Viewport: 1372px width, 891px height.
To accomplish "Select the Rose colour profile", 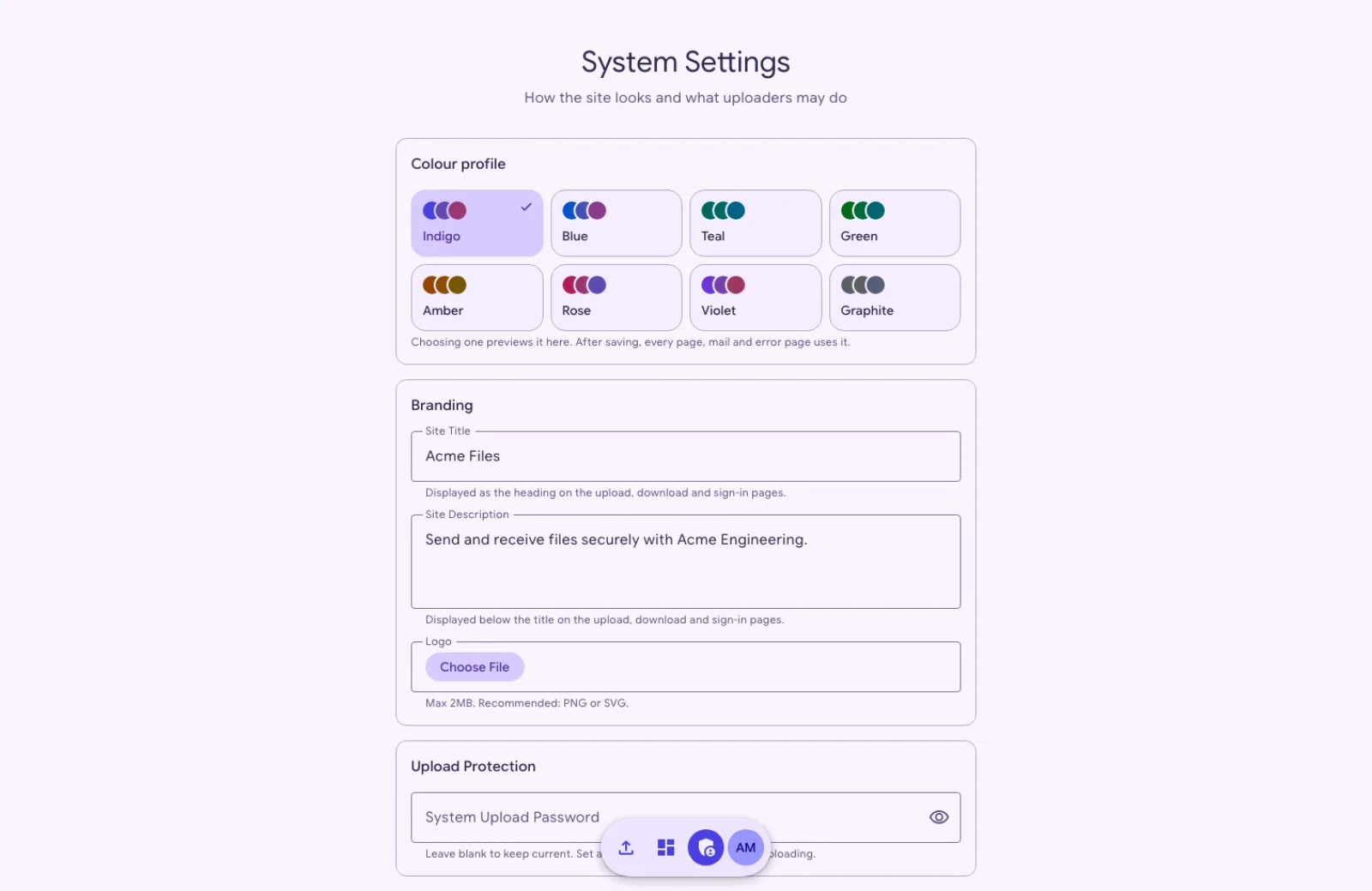I will coord(617,298).
